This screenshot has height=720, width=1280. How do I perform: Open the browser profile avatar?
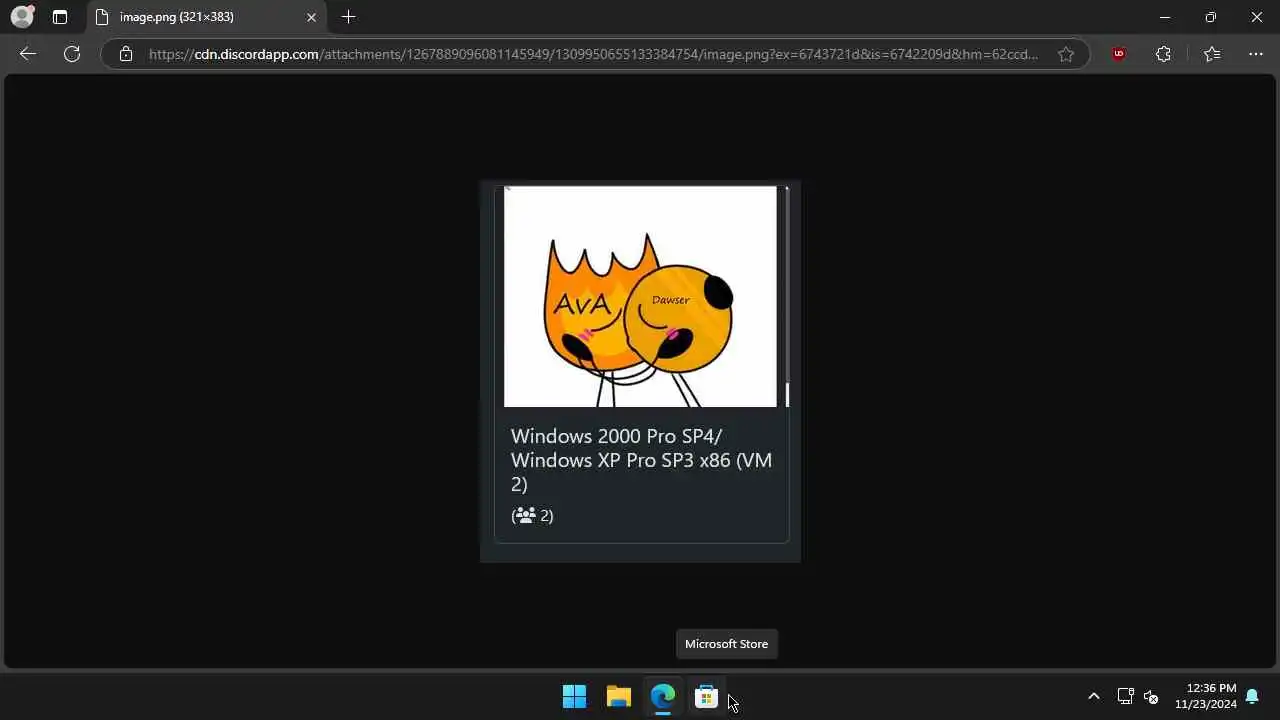22,17
